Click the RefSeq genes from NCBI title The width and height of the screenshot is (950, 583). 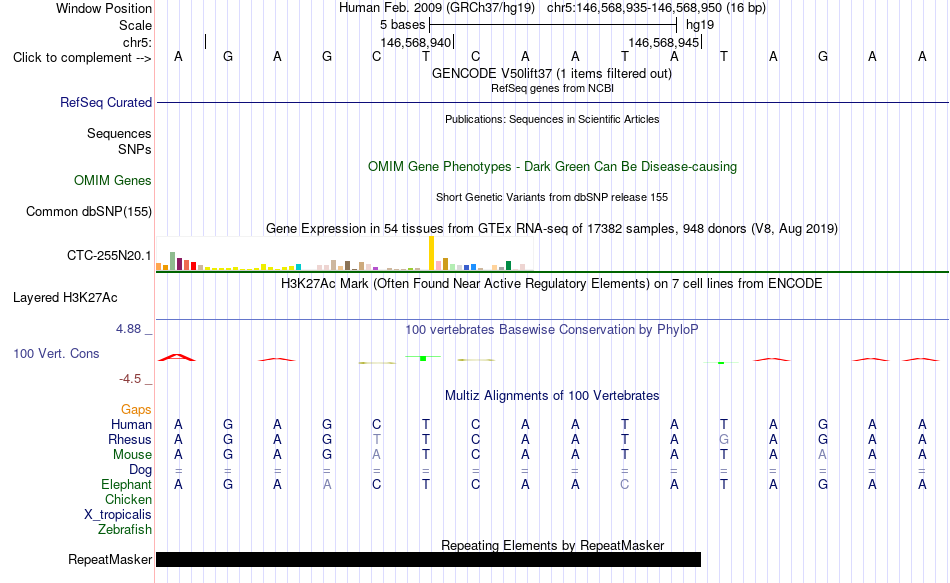click(x=552, y=88)
